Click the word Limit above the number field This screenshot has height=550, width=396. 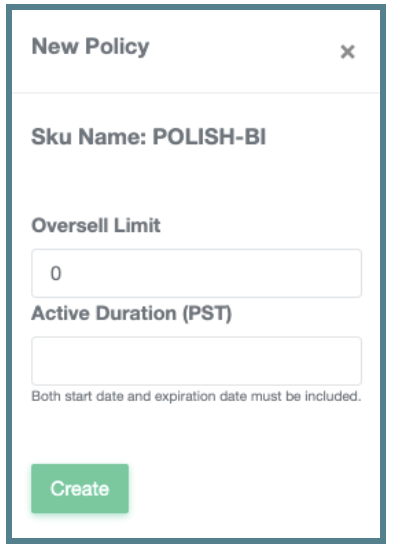(137, 225)
